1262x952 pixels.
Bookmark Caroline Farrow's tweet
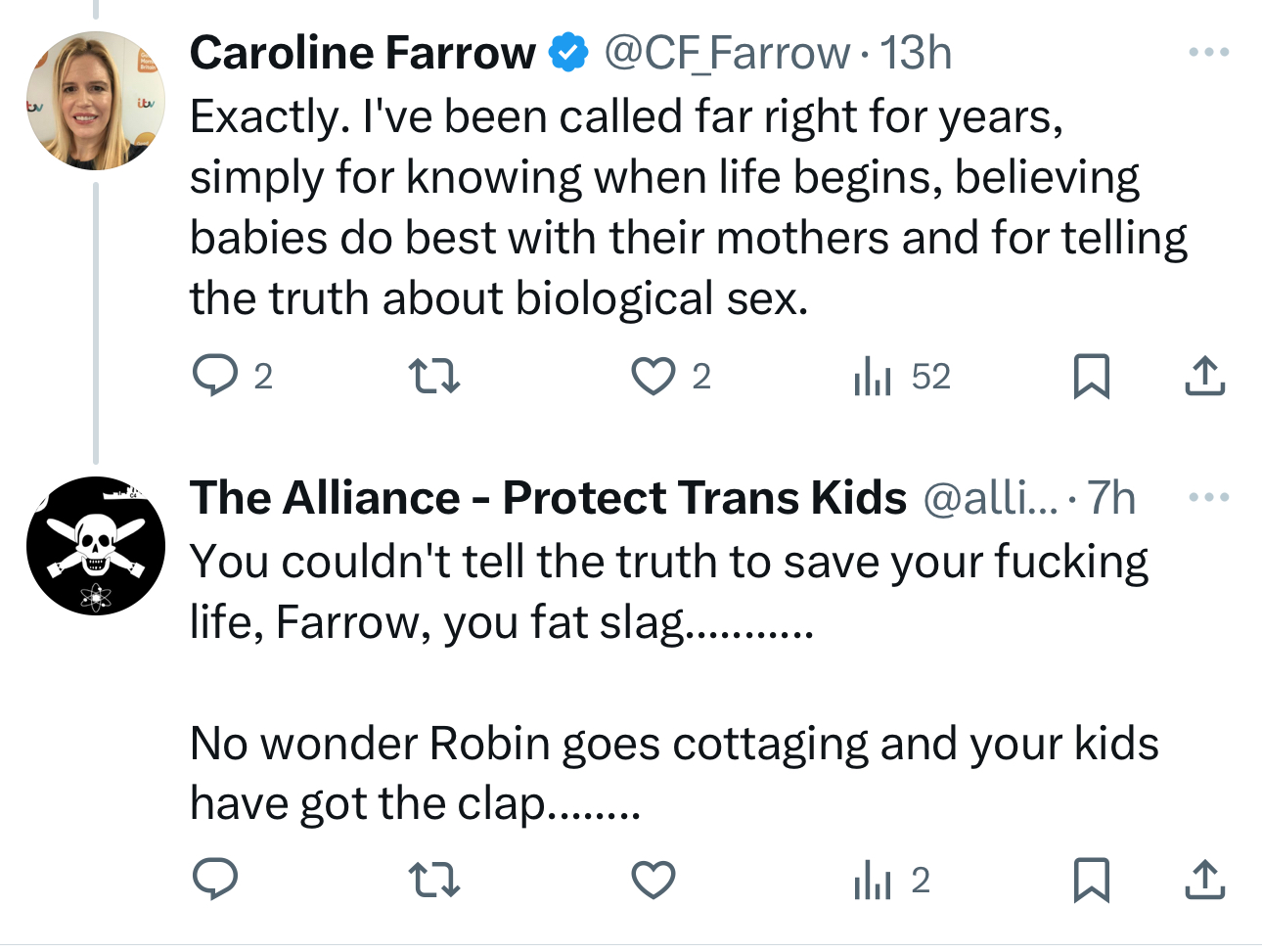coord(1091,376)
